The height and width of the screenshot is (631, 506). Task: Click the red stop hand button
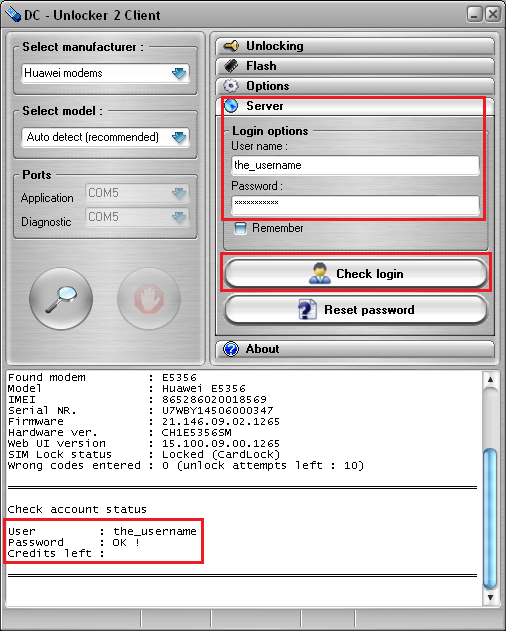tap(149, 299)
